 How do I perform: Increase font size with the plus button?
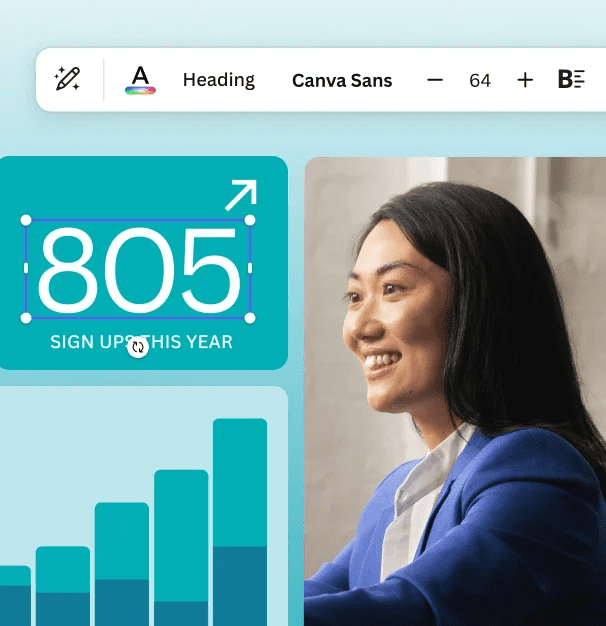(x=525, y=80)
